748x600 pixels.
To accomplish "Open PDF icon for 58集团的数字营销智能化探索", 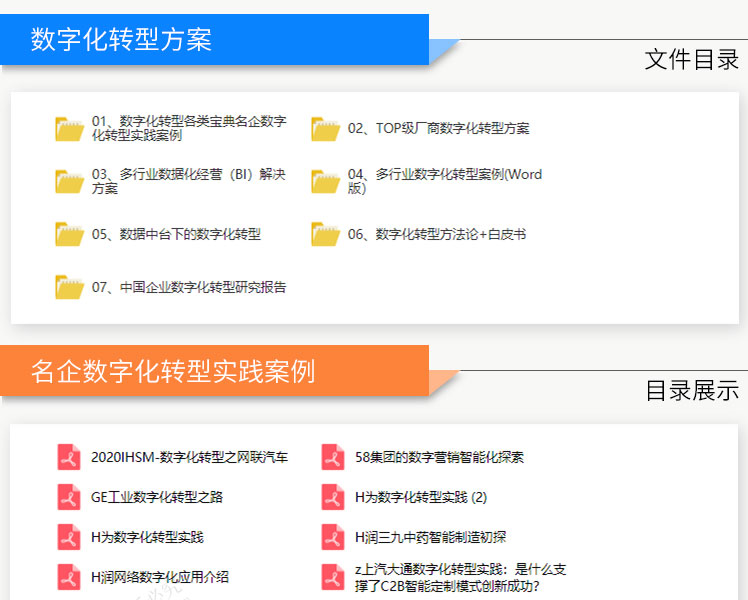I will click(x=333, y=457).
